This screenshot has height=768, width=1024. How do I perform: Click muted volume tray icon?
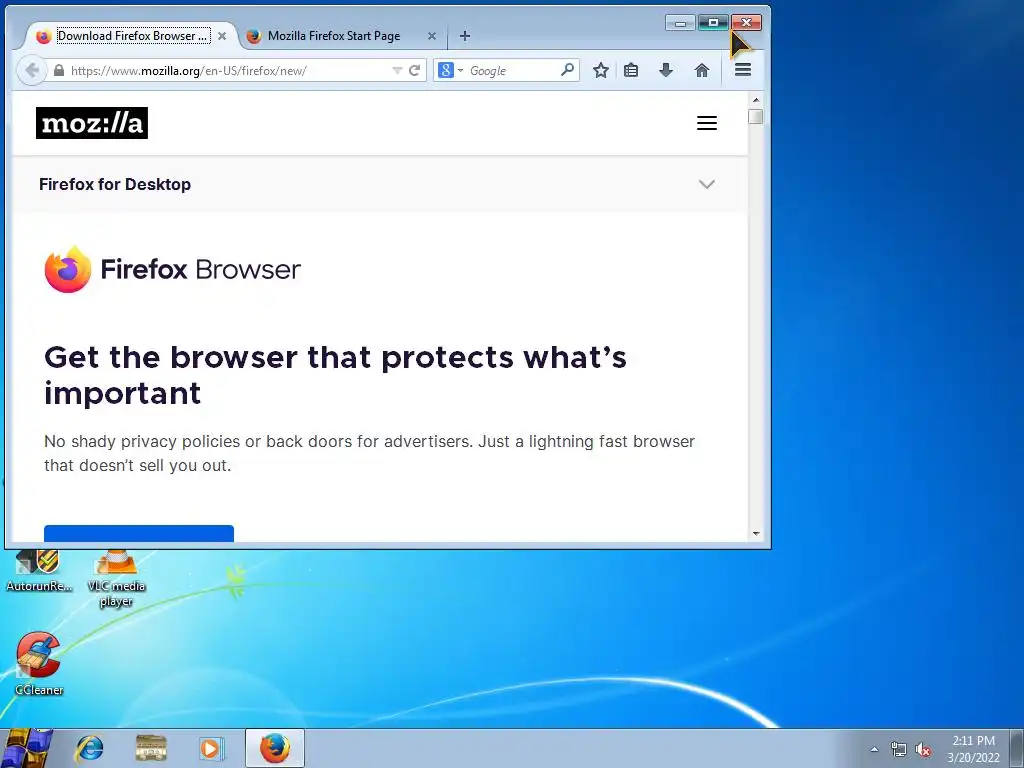922,749
